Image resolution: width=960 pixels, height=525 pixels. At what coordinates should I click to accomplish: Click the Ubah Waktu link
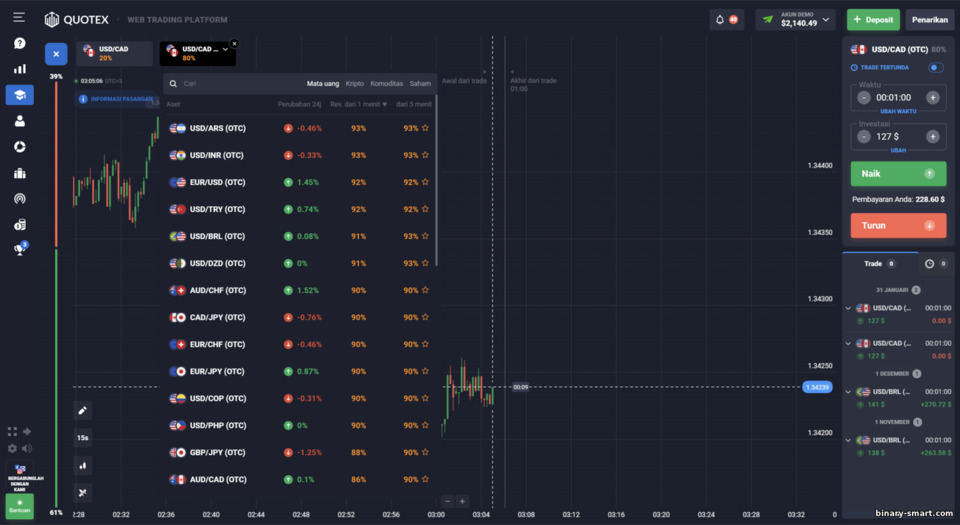point(898,111)
